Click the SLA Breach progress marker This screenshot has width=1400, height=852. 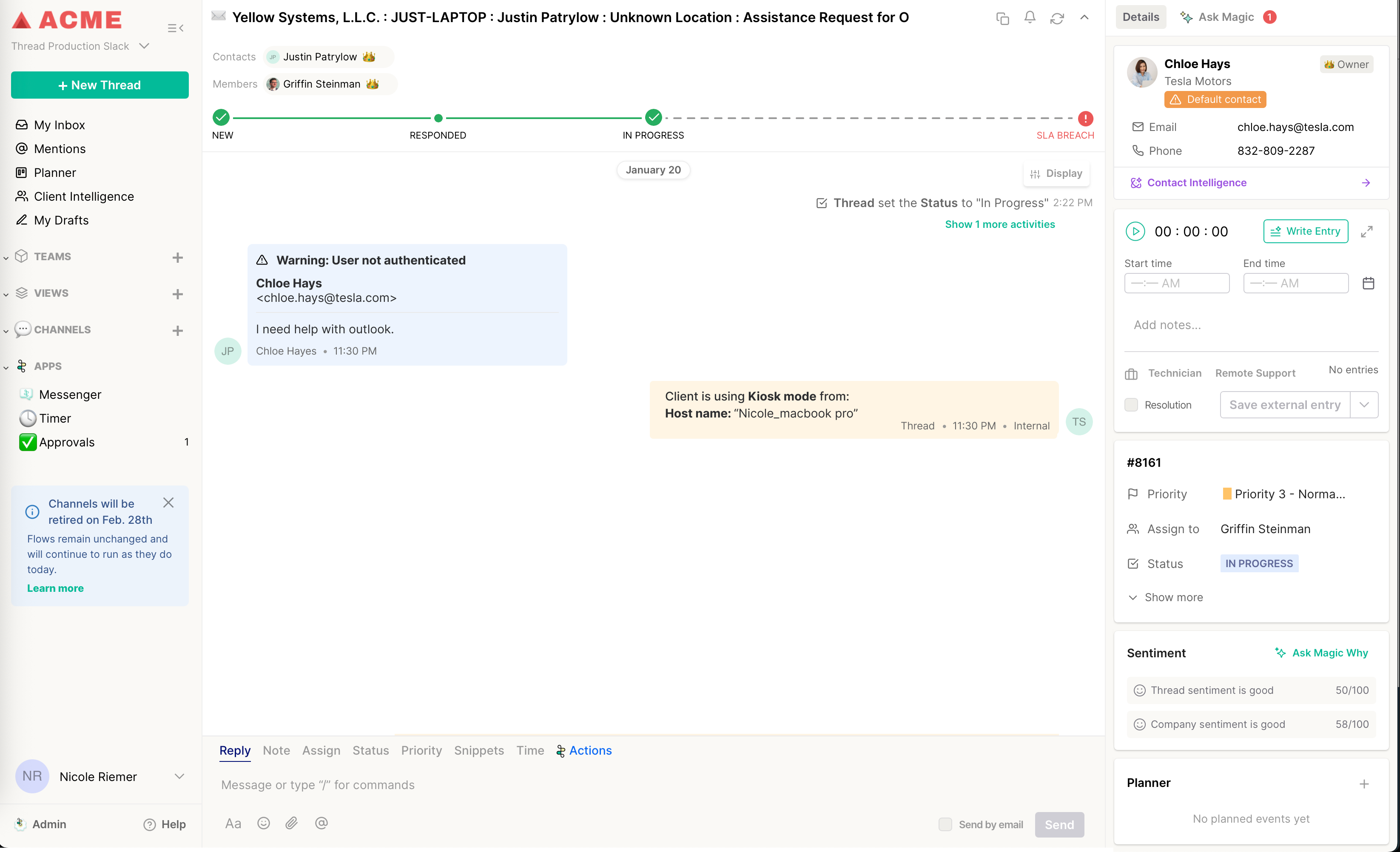(x=1085, y=118)
